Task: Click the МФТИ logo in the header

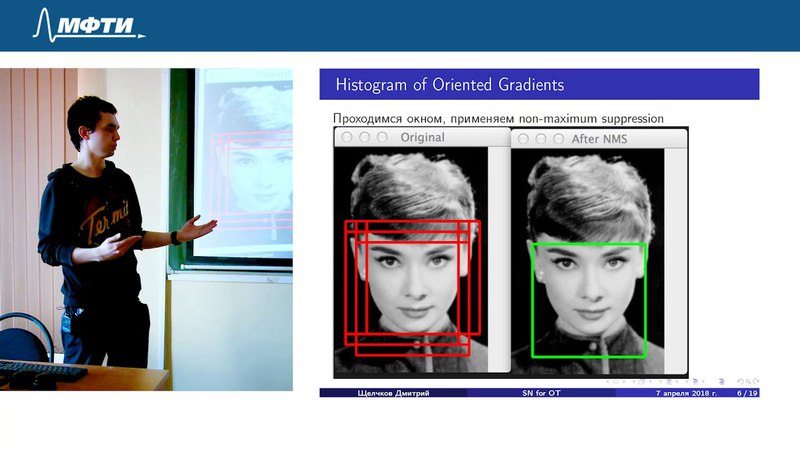Action: coord(88,24)
